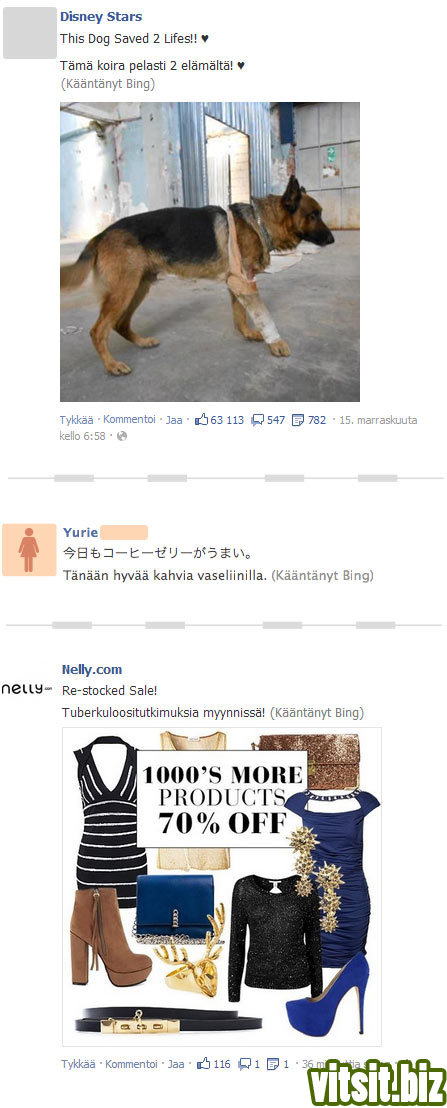This screenshot has width=447, height=1108.
Task: Click Kommentoi under the Nelly.com post
Action: pos(131,1063)
